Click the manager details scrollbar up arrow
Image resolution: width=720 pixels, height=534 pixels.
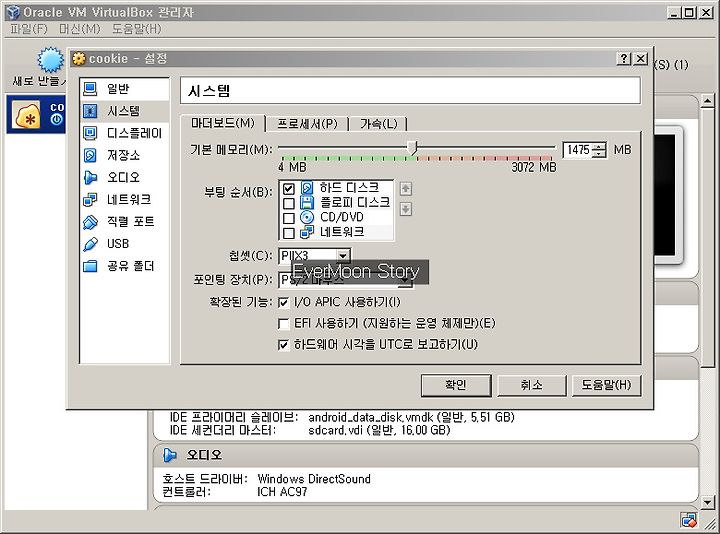(707, 101)
